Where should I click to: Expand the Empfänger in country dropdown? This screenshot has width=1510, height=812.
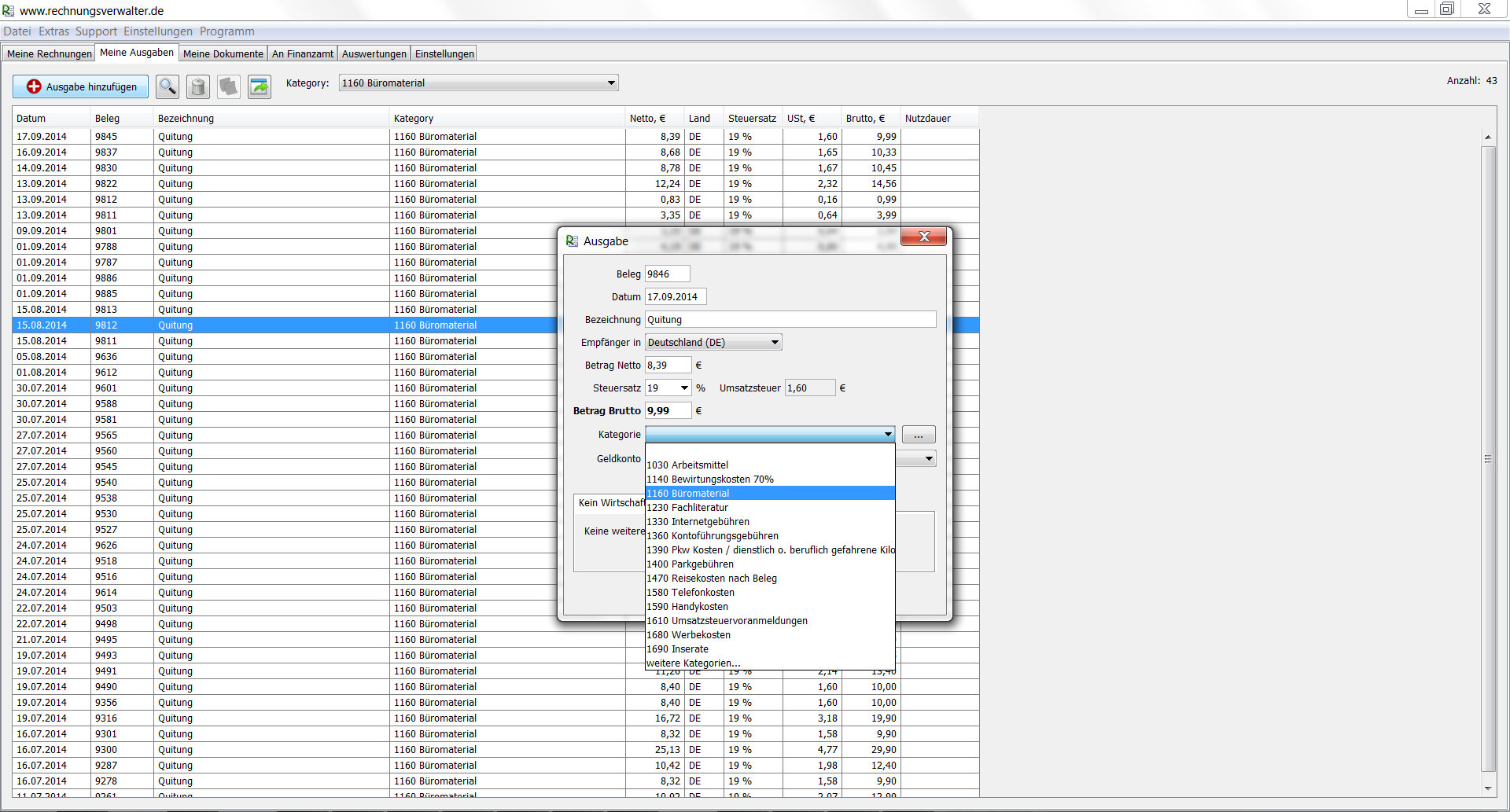[775, 343]
